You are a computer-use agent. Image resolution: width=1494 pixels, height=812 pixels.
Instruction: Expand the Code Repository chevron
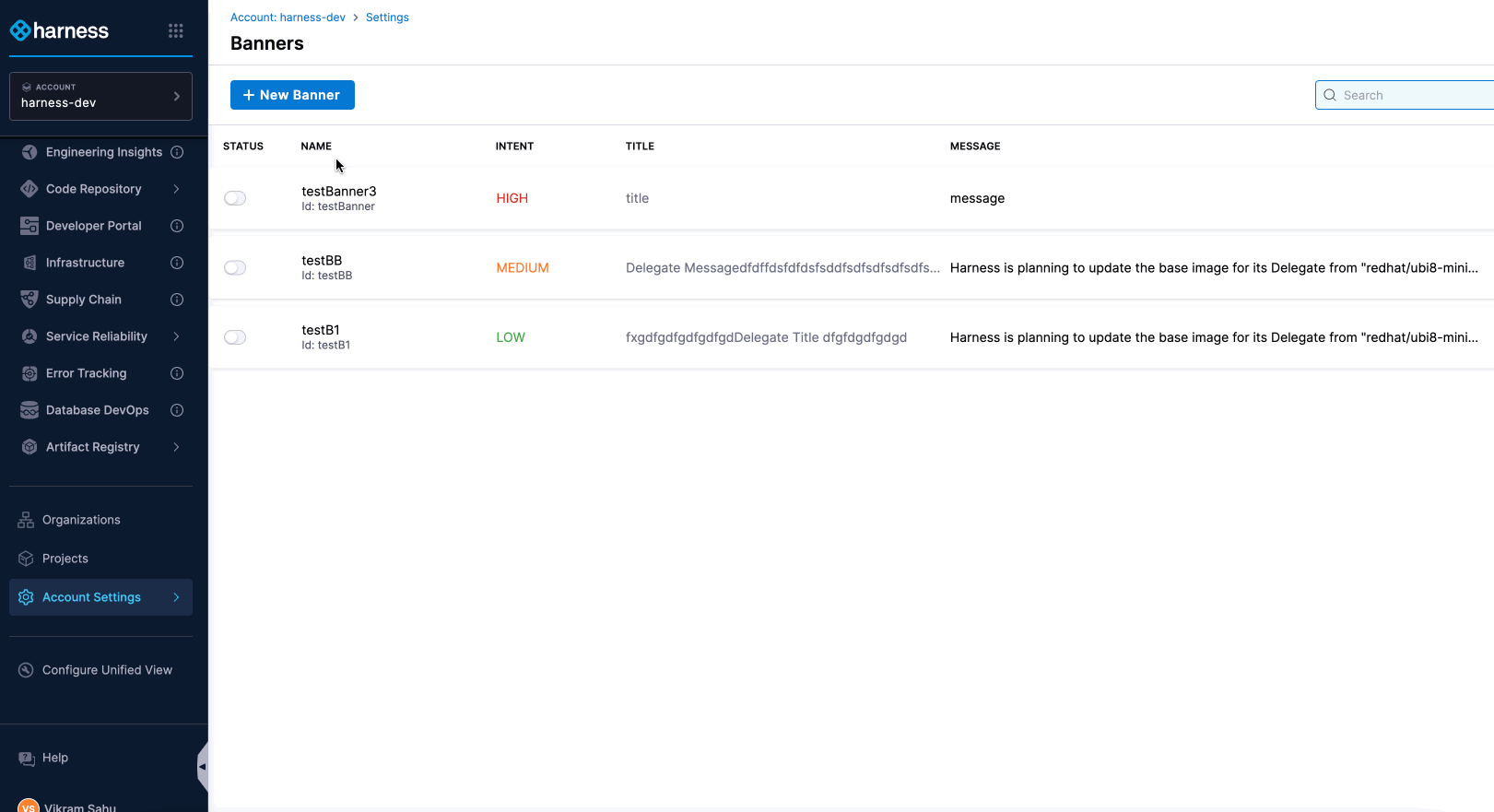pos(176,189)
